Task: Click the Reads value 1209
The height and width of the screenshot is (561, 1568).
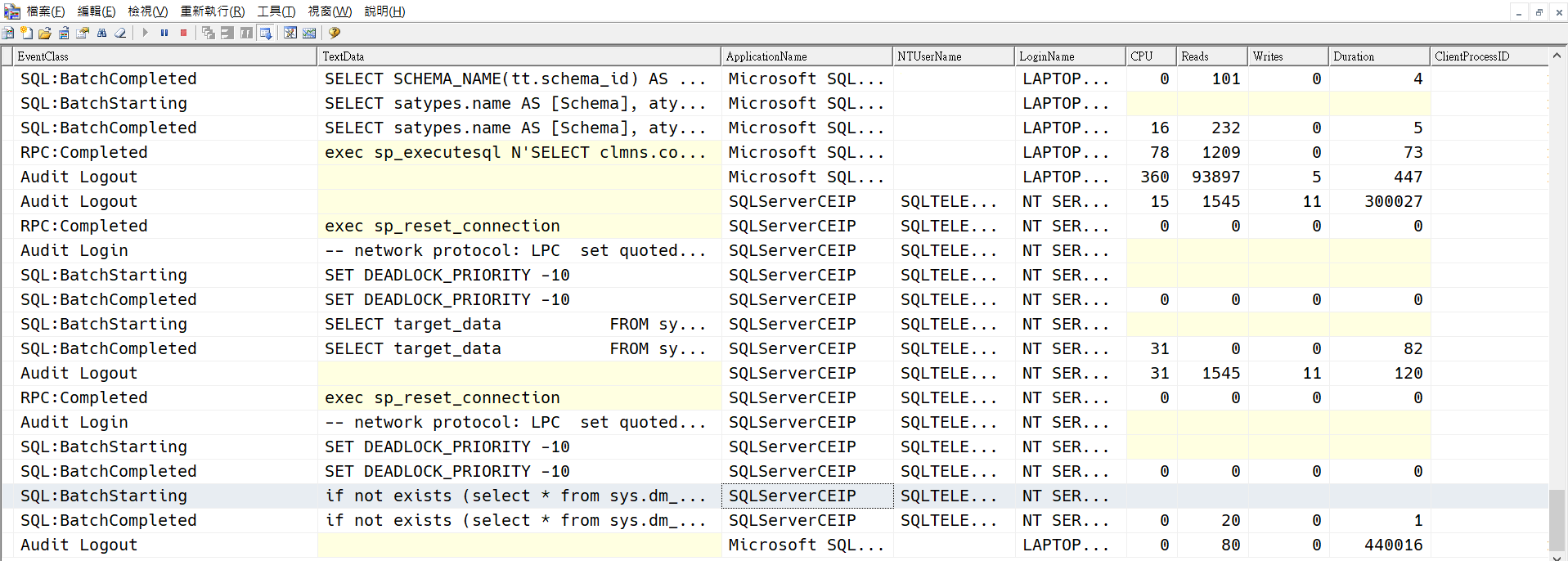Action: (x=1220, y=152)
